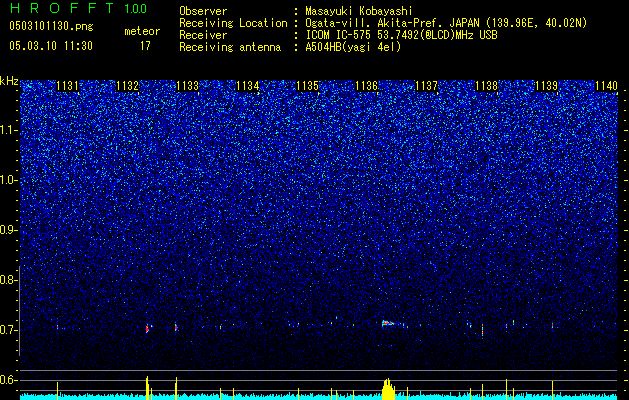629x400 pixels.
Task: Click the "Receiving antenna" label
Action: 230,47
